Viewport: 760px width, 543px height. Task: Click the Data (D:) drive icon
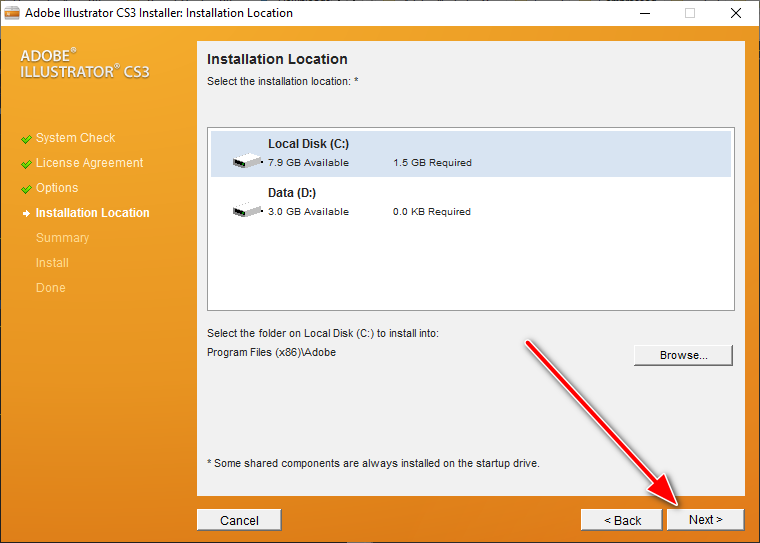pyautogui.click(x=246, y=210)
